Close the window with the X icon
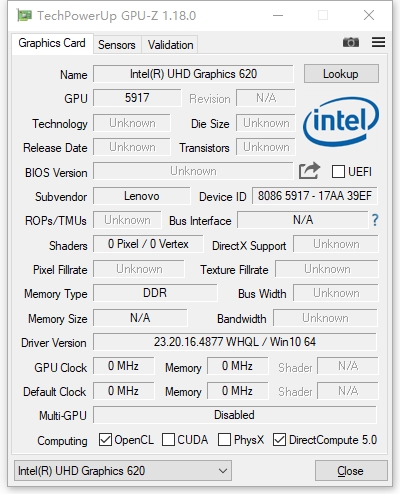400x494 pixels. tap(369, 15)
